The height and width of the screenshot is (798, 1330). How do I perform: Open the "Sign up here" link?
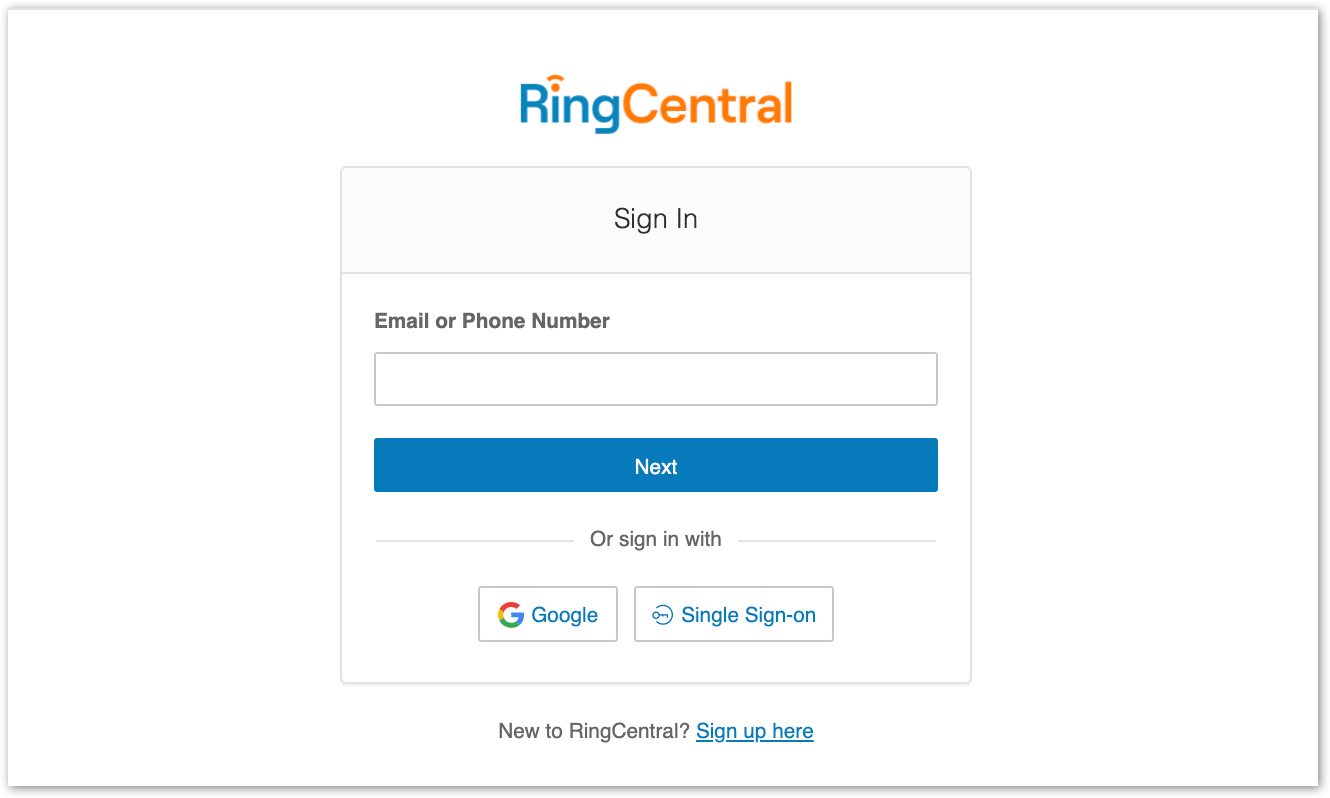click(x=754, y=731)
